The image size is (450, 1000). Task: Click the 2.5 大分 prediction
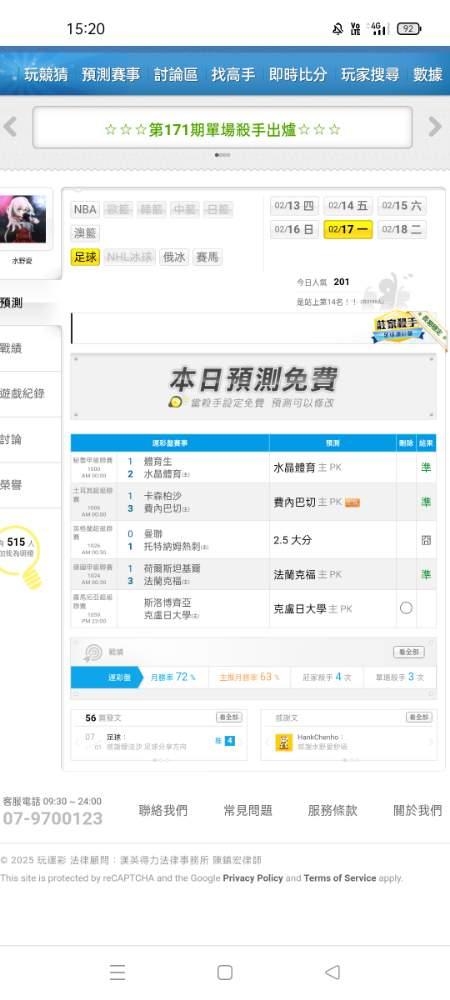point(293,540)
